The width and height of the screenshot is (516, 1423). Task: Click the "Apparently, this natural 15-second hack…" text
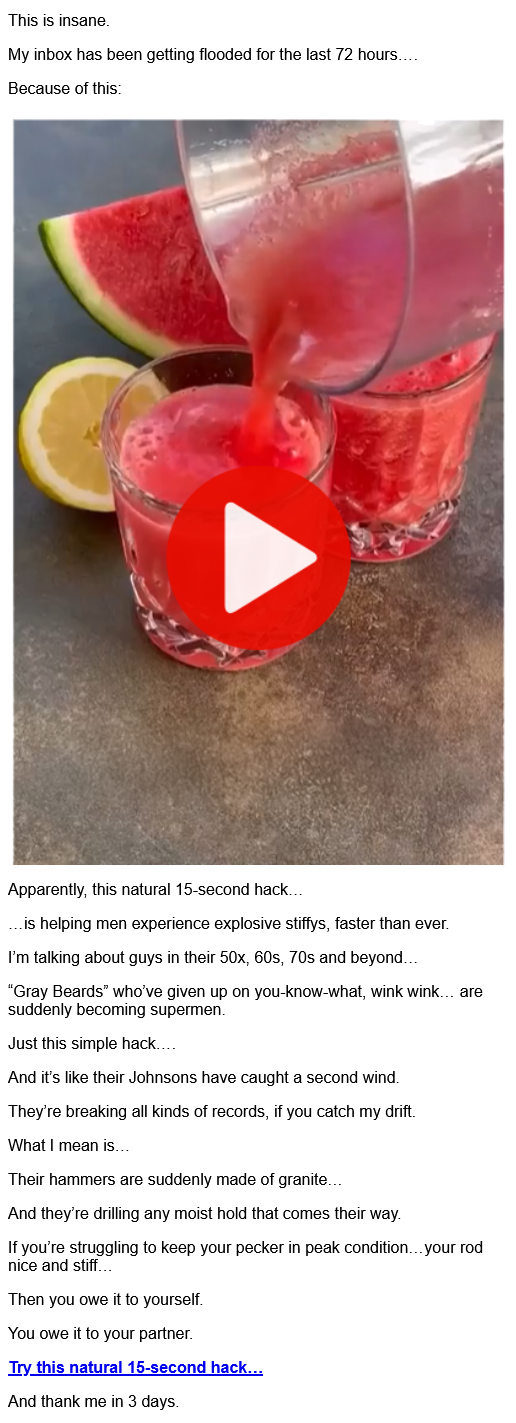(155, 889)
